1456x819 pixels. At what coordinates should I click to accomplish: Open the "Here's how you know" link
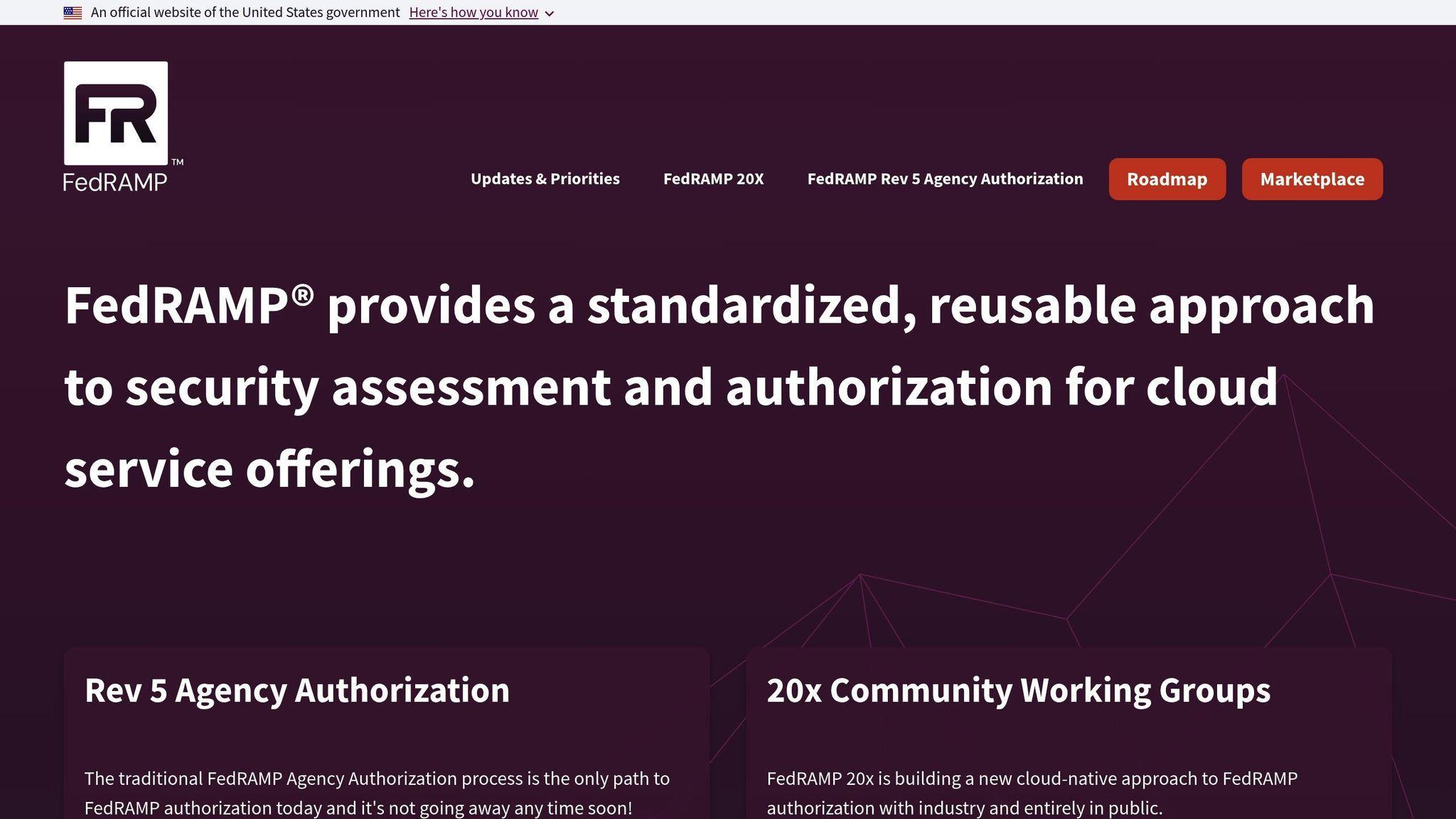[x=473, y=13]
